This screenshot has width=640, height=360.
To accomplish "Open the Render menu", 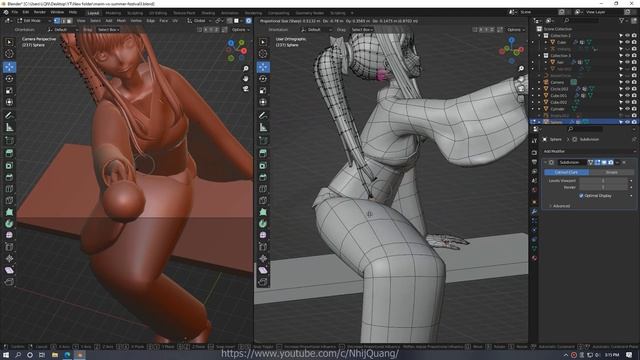I will tap(40, 12).
